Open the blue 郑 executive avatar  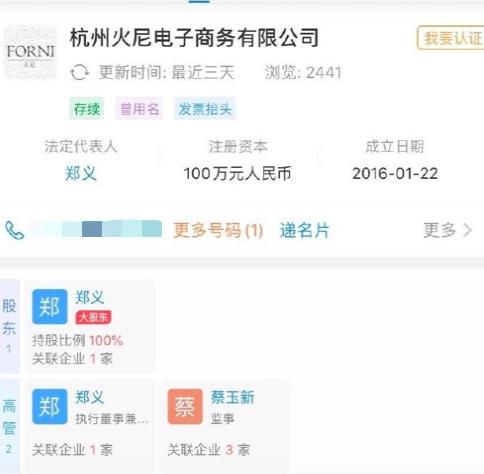pos(50,407)
